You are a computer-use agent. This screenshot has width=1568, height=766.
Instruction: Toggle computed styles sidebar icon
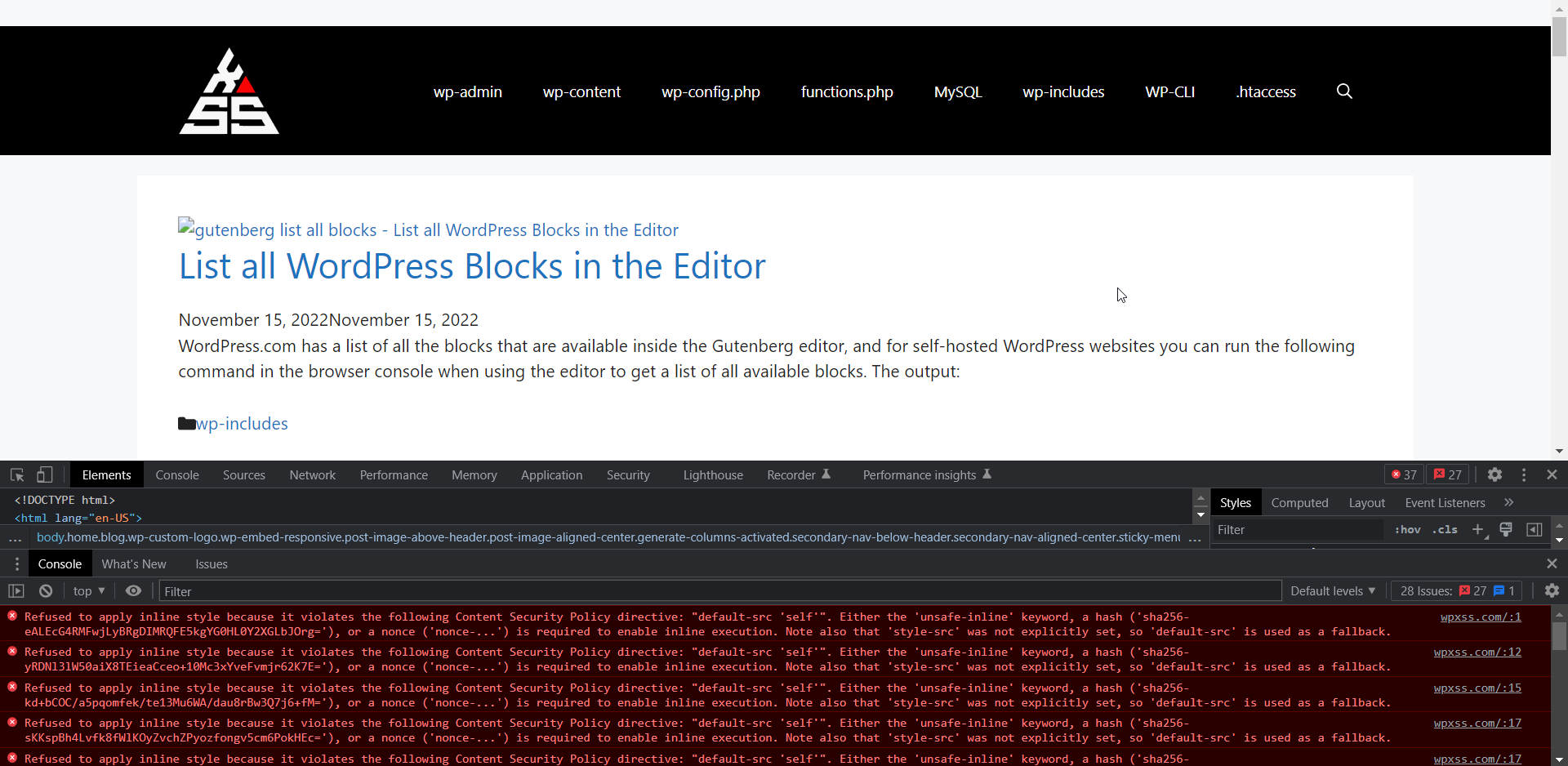1535,529
